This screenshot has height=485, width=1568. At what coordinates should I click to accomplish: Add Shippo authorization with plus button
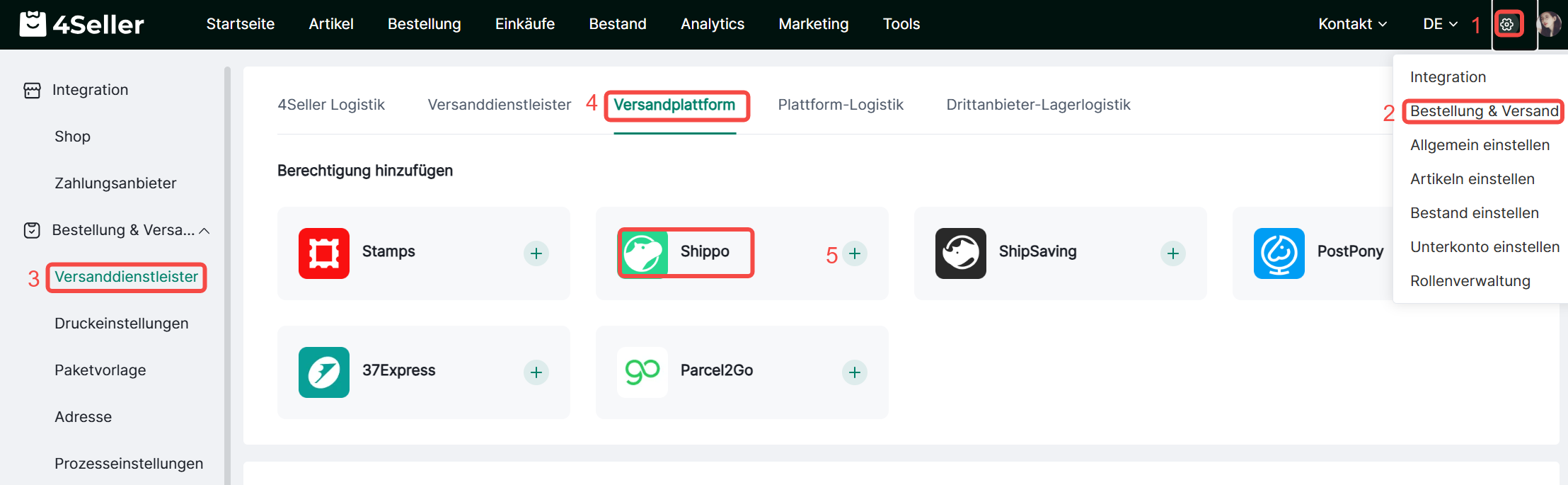pyautogui.click(x=855, y=253)
